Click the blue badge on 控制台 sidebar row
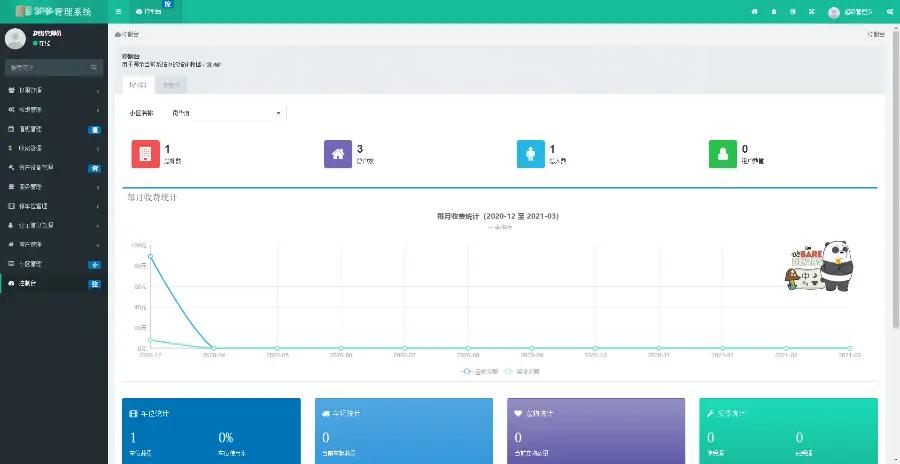This screenshot has width=900, height=464. coord(95,284)
